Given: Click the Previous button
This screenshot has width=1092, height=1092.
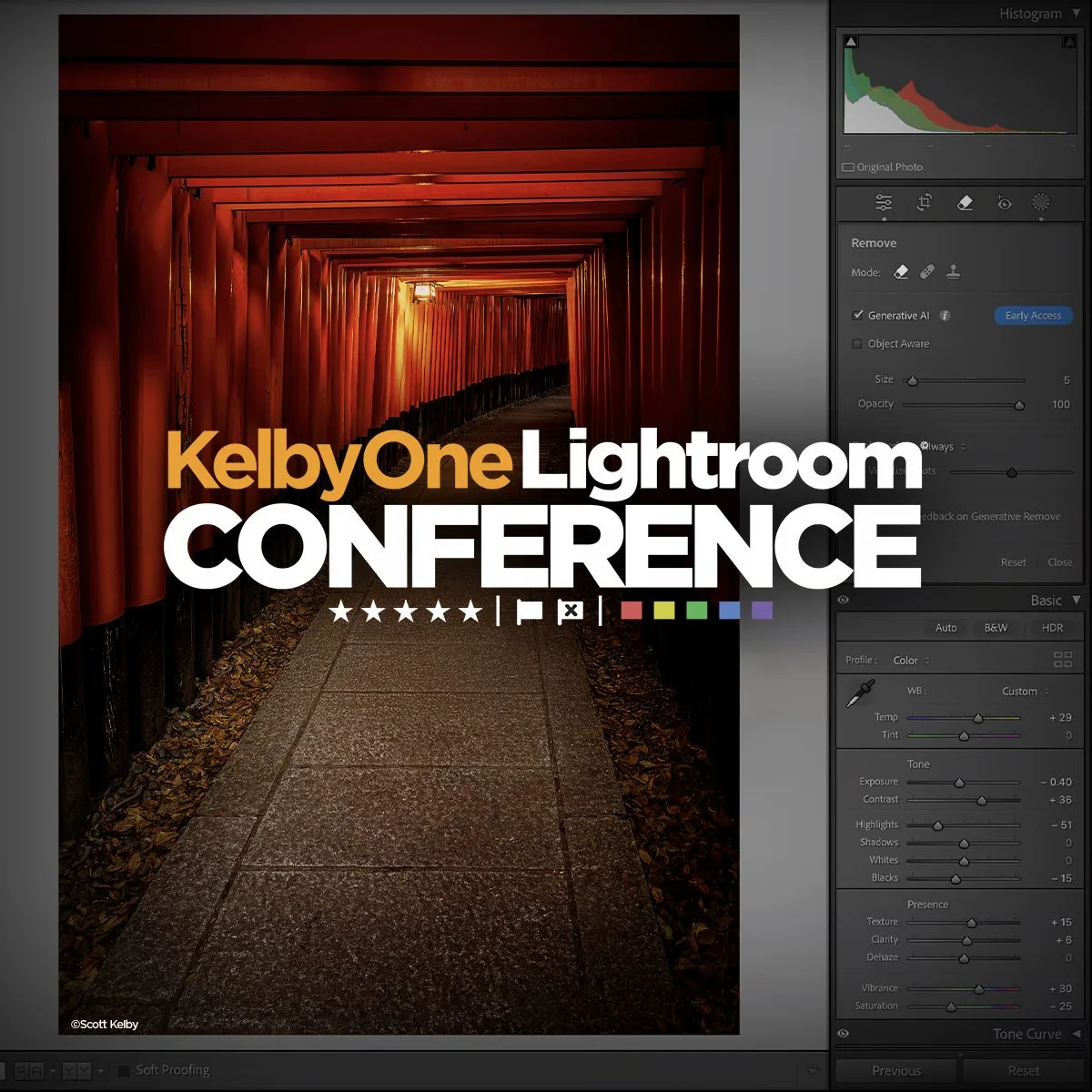Looking at the screenshot, I should pos(896,1071).
